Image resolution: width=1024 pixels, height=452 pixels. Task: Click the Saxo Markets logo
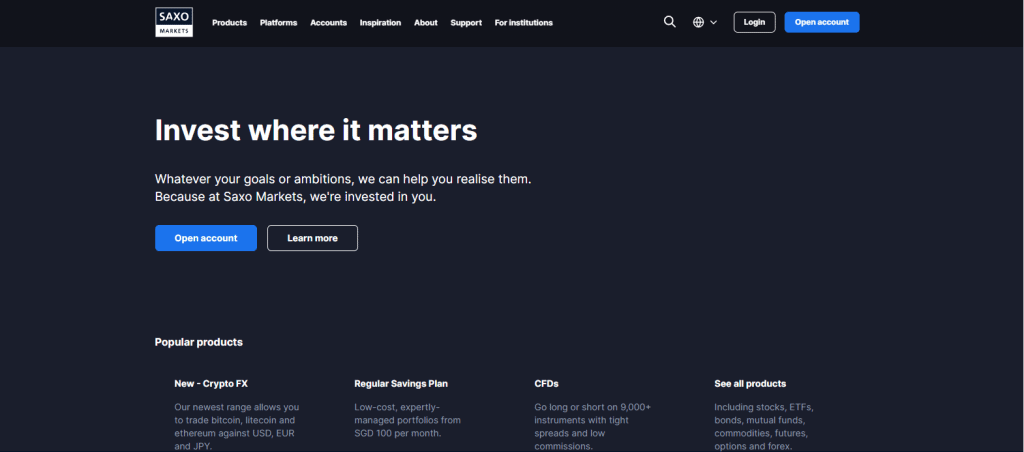click(x=174, y=22)
